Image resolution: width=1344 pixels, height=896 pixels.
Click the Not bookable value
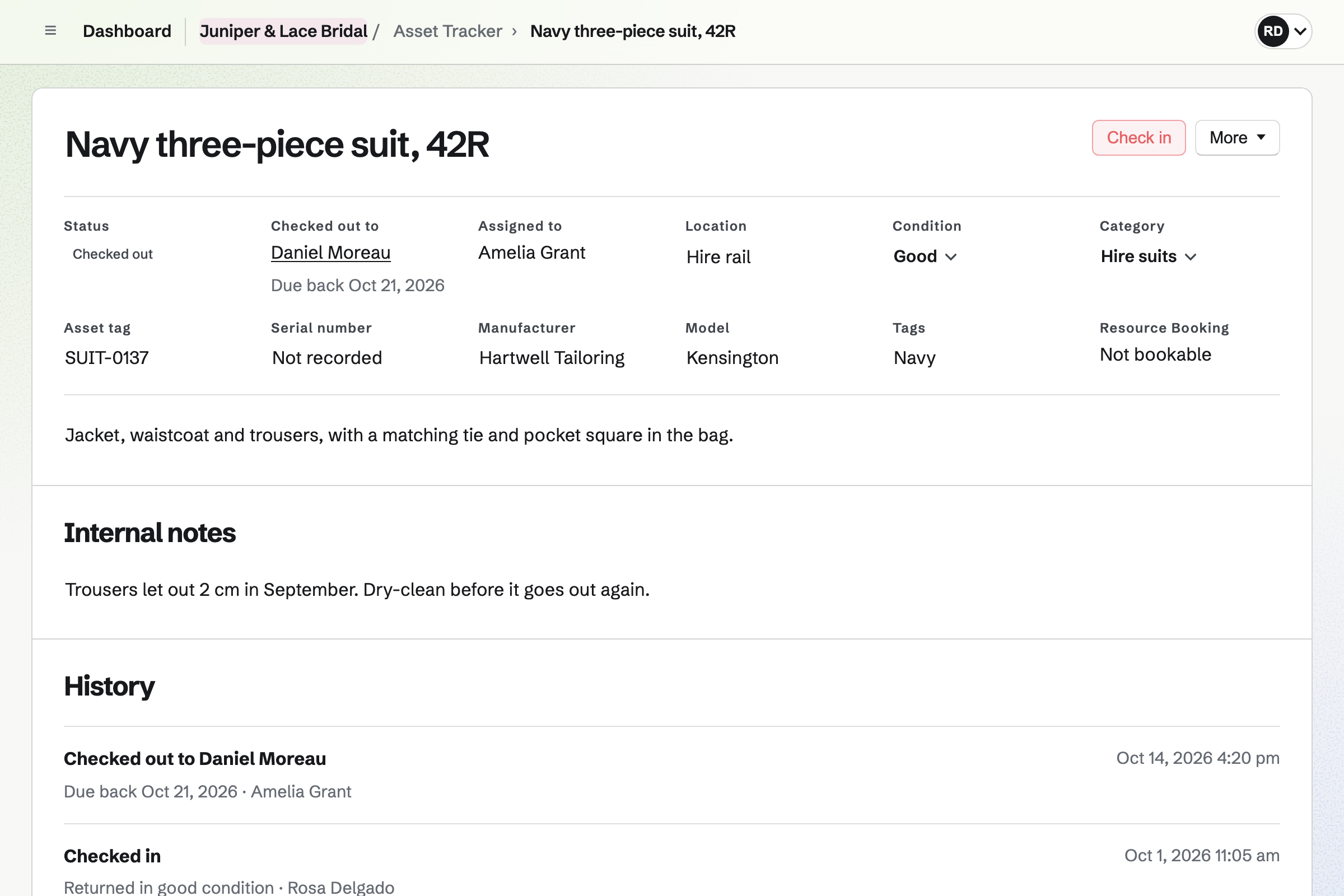click(1155, 355)
